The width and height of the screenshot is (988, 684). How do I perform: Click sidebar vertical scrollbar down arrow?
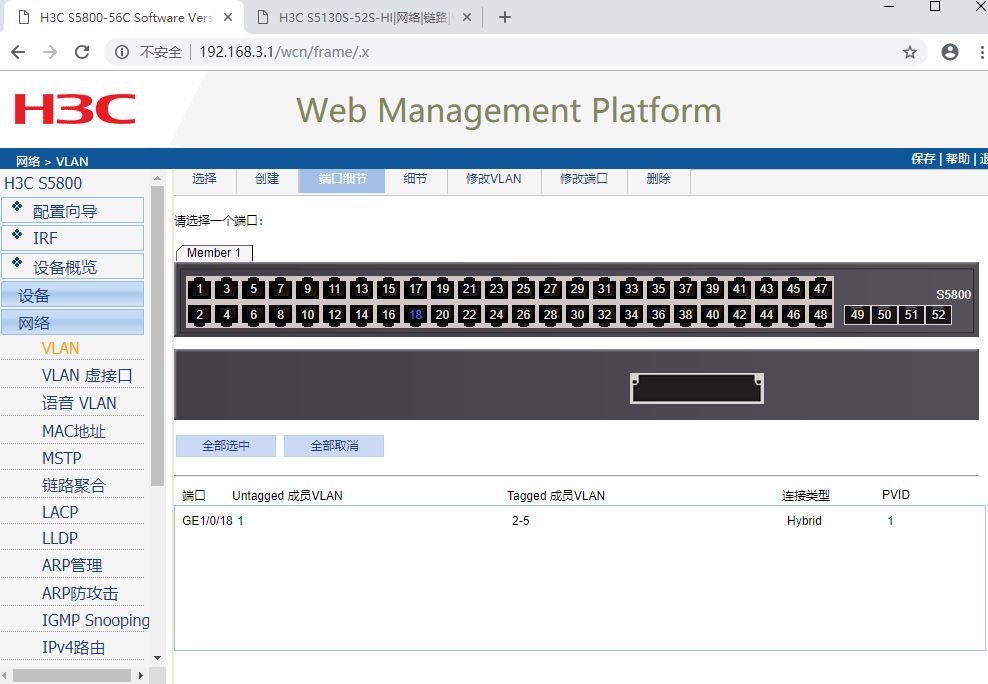158,658
